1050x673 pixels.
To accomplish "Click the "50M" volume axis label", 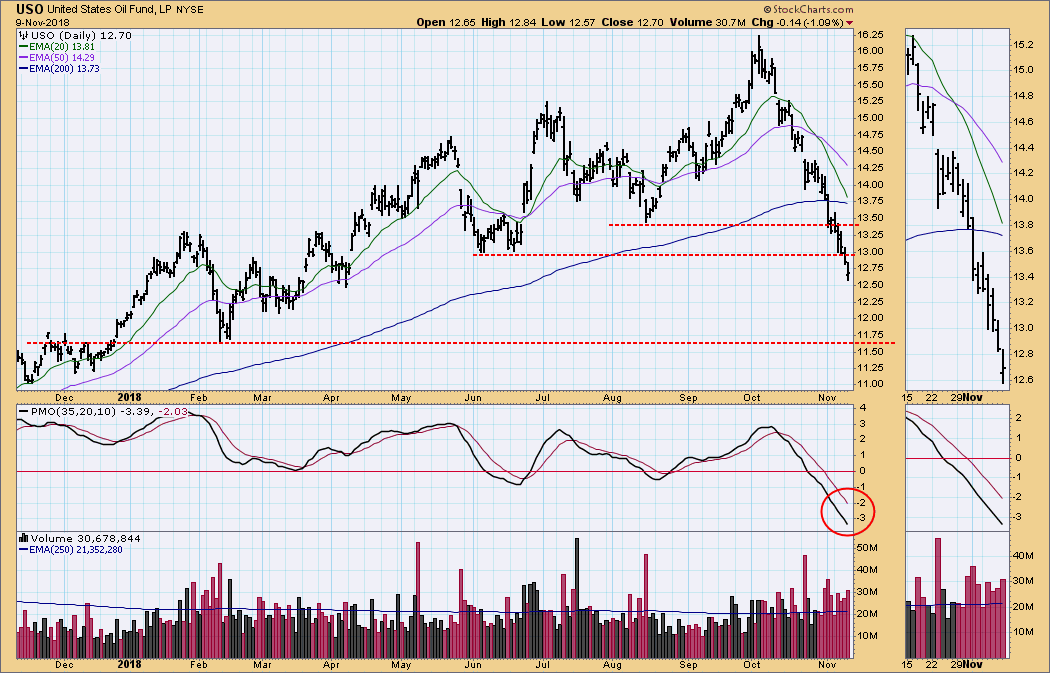I will point(868,548).
